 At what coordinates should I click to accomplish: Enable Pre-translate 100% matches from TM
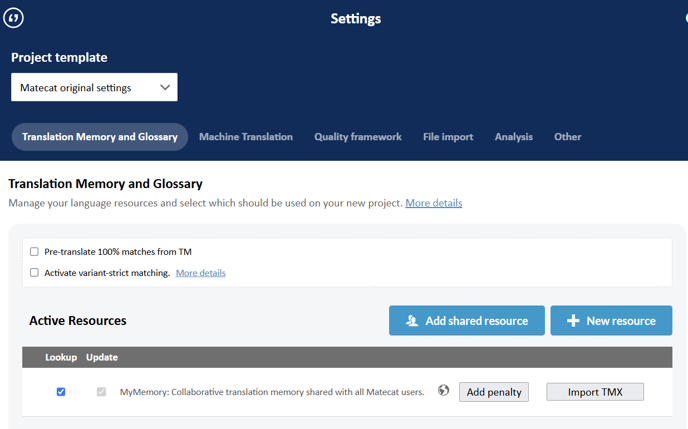point(34,252)
